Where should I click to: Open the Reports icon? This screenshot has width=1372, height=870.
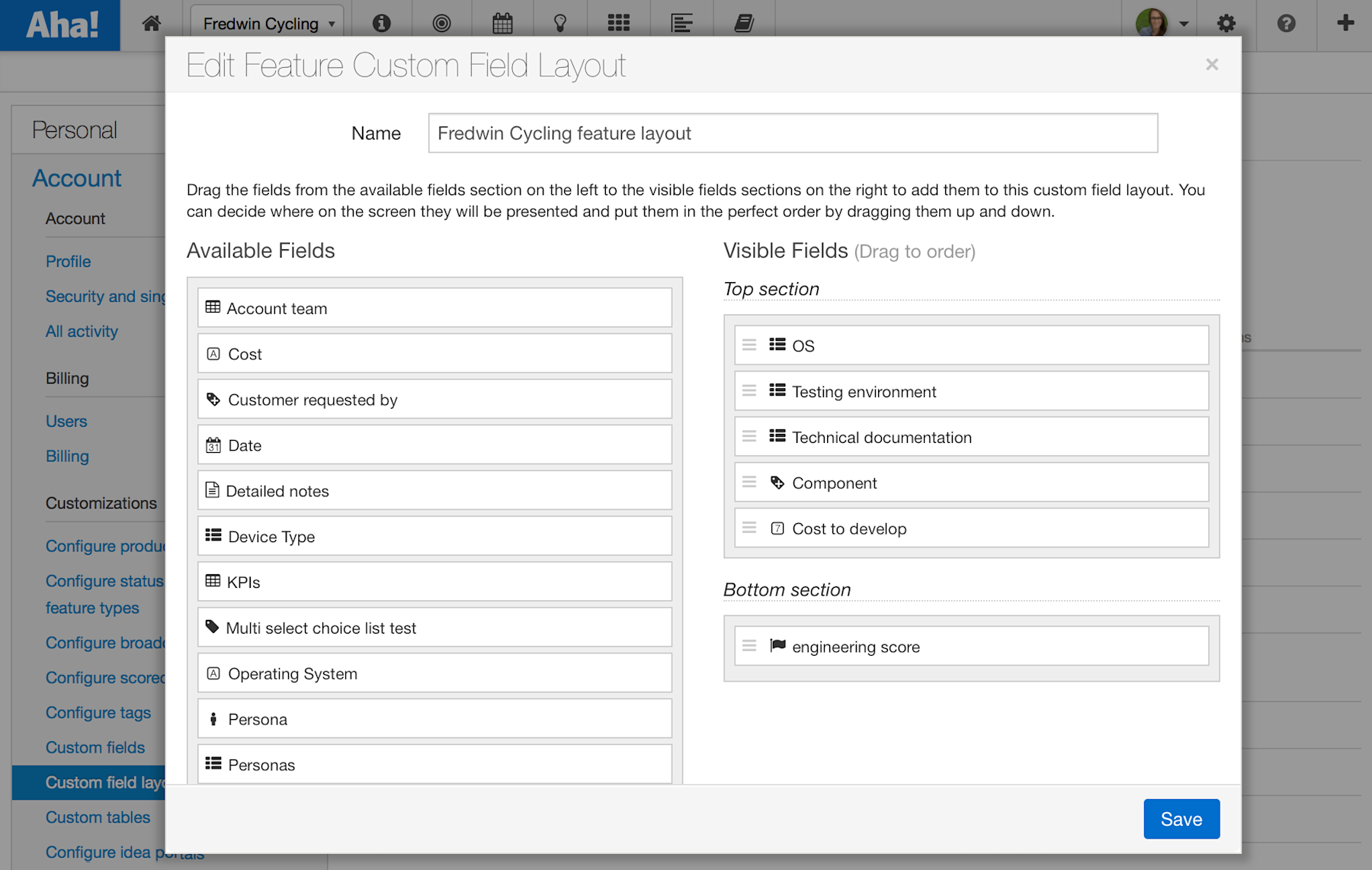coord(681,24)
